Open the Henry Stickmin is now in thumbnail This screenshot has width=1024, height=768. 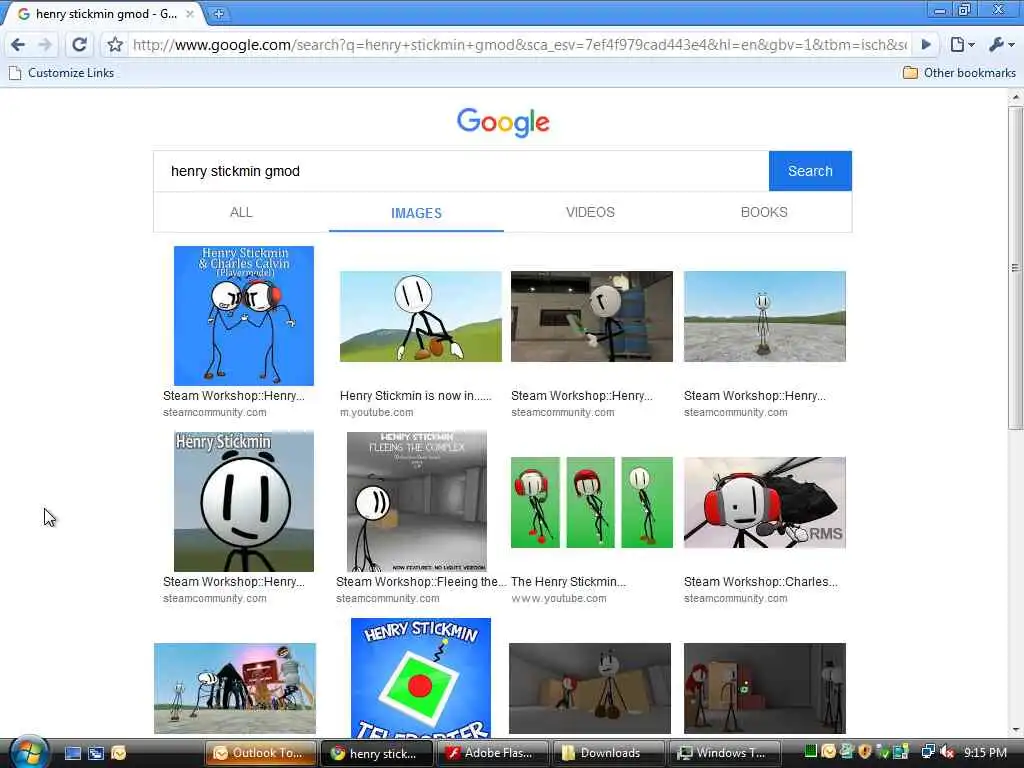click(x=421, y=316)
